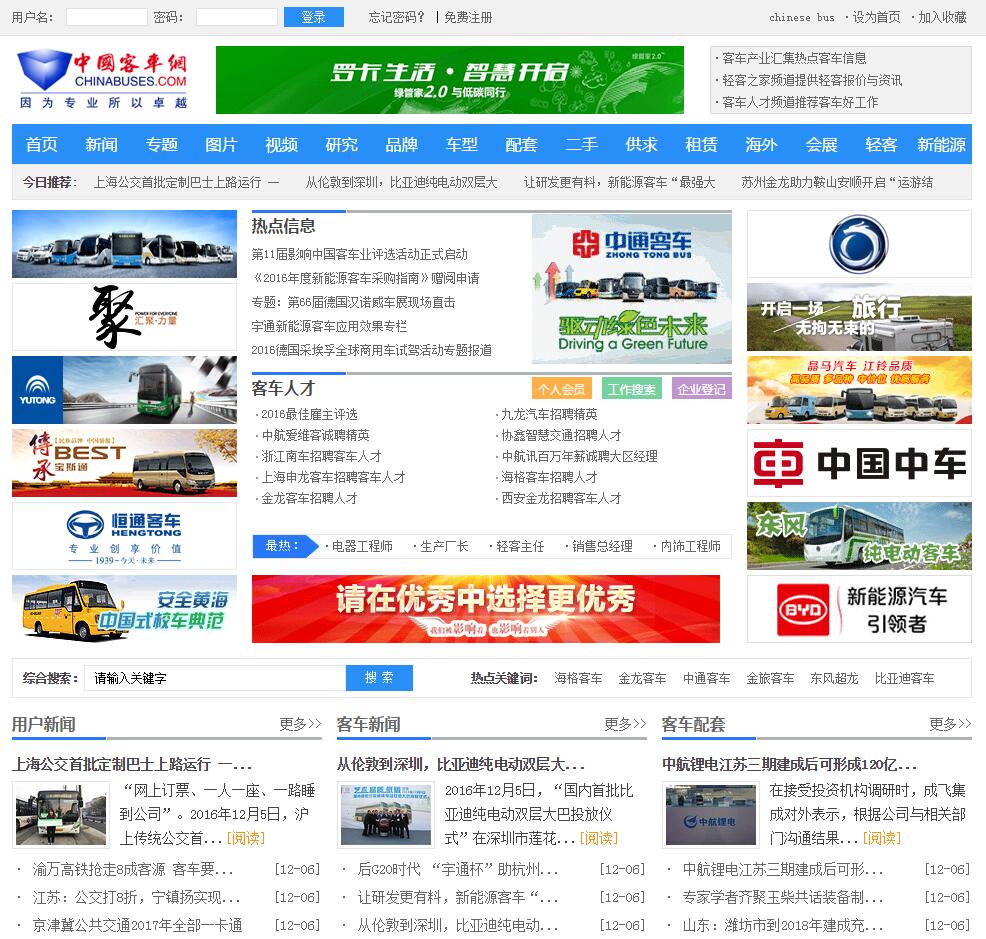
Task: Open the 恒通客车 Hengtong logo banner
Action: [125, 536]
